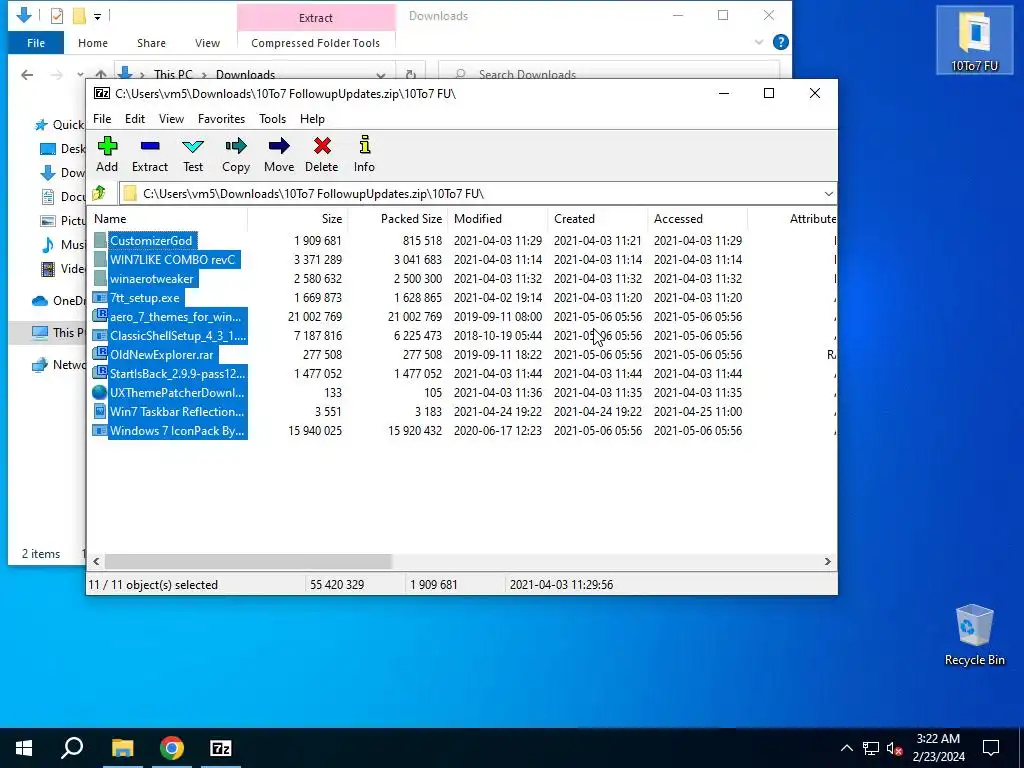Go up one folder level in 7-Zip
This screenshot has height=768, width=1024.
(x=99, y=193)
